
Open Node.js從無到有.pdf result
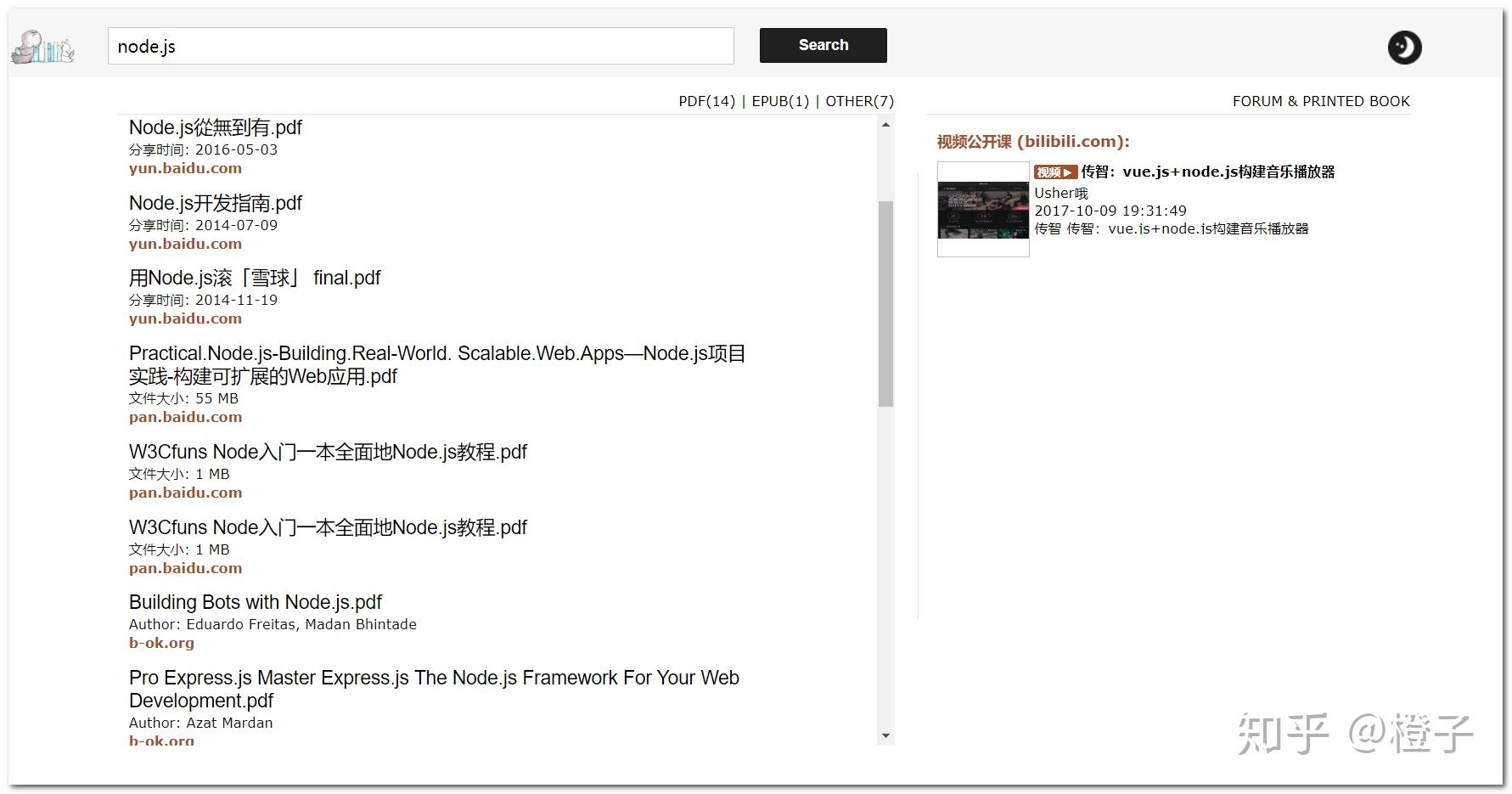point(216,127)
